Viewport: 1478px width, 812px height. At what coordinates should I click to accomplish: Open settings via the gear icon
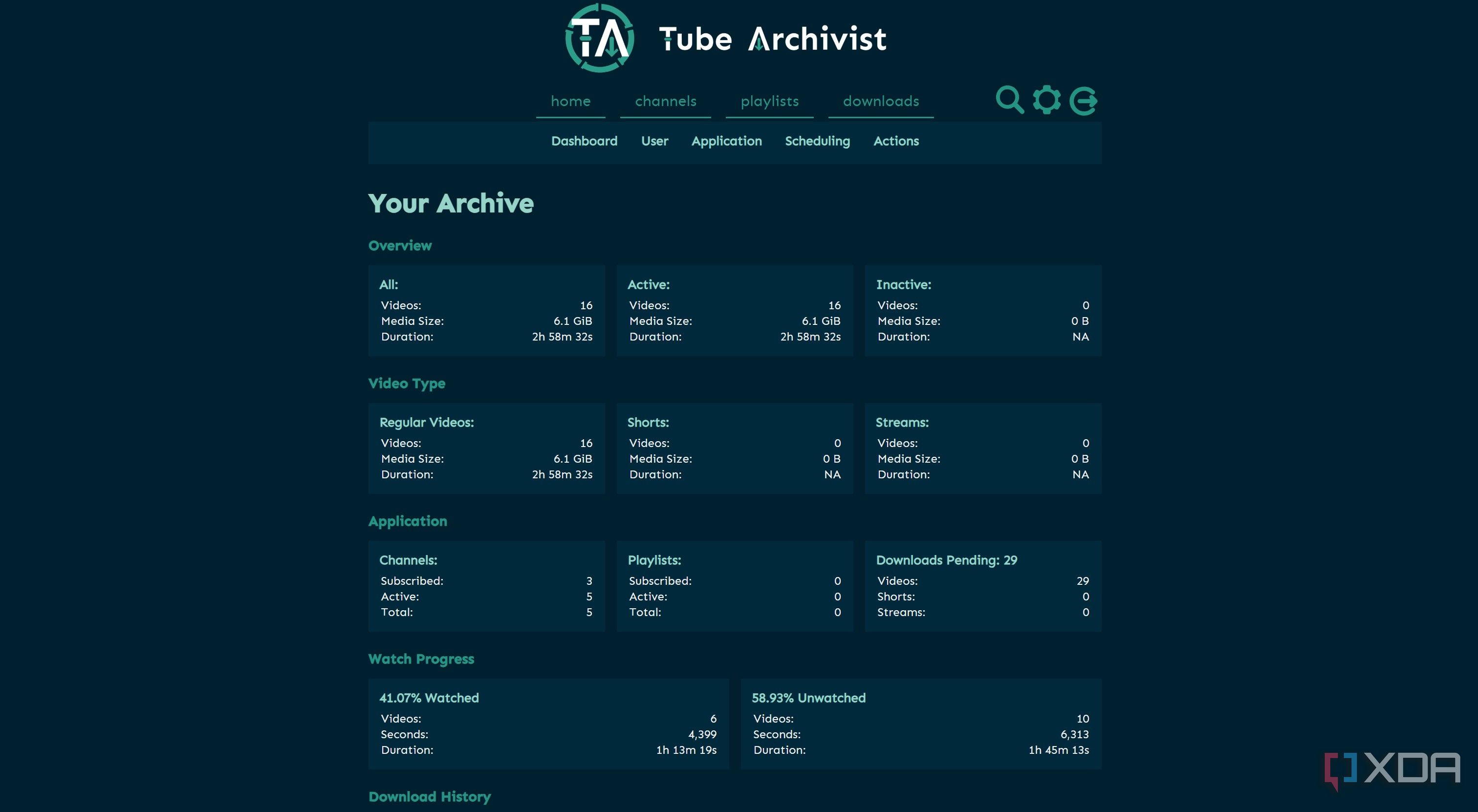coord(1046,100)
